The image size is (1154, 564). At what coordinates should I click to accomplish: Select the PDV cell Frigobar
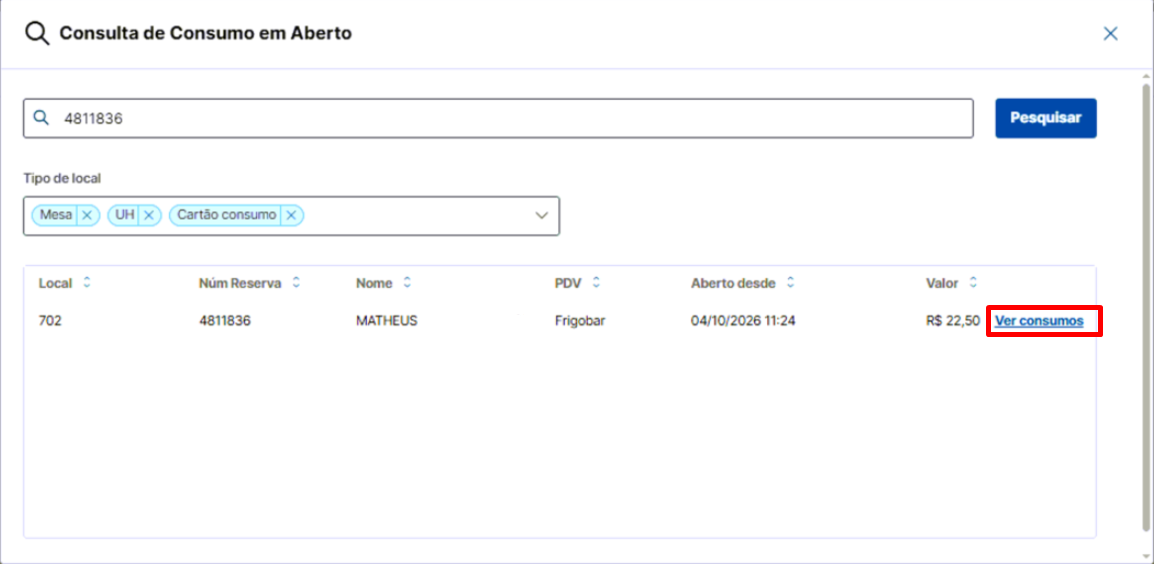point(580,321)
